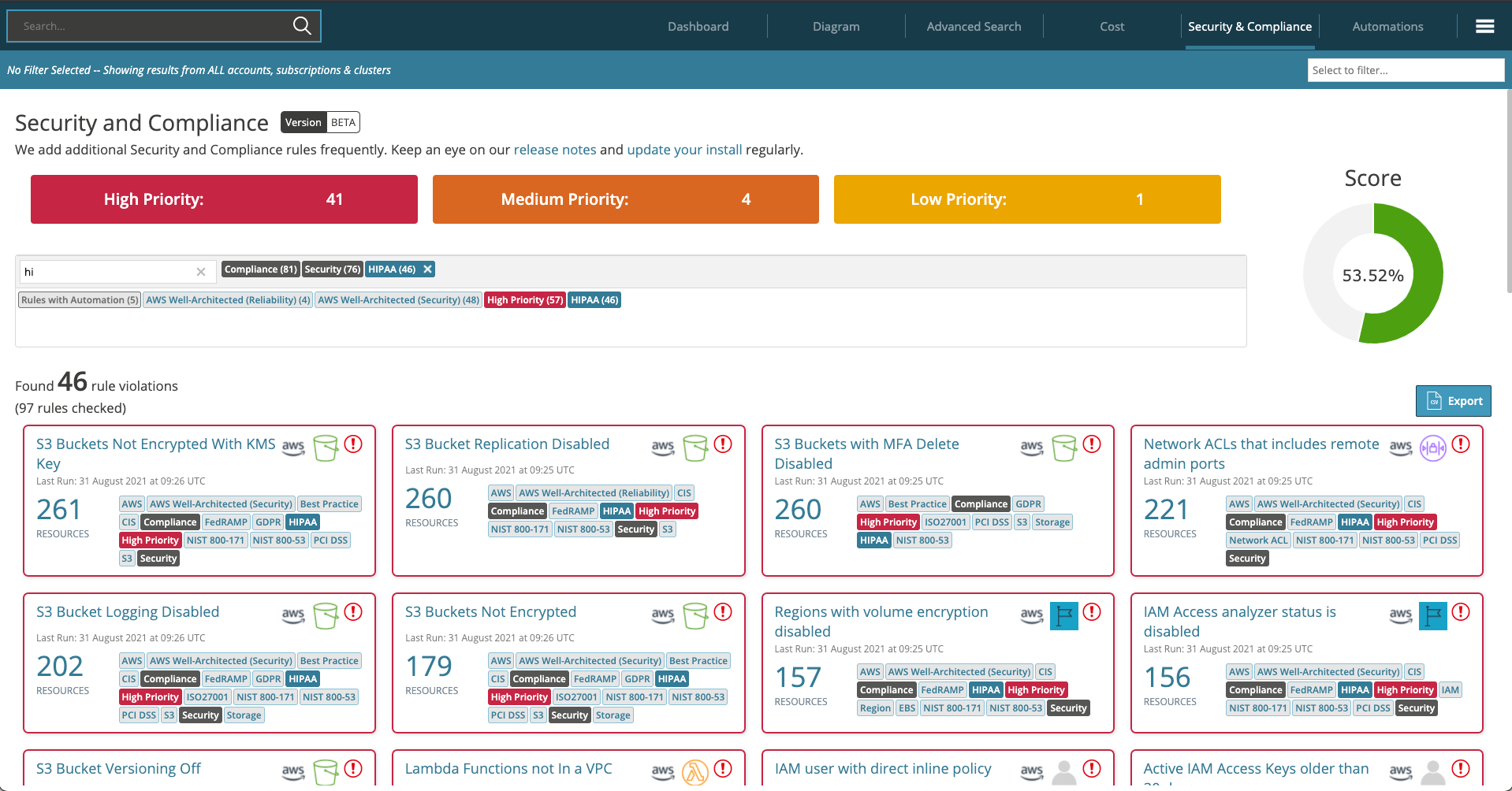1512x791 pixels.
Task: Focus the top Search field
Action: (x=164, y=26)
